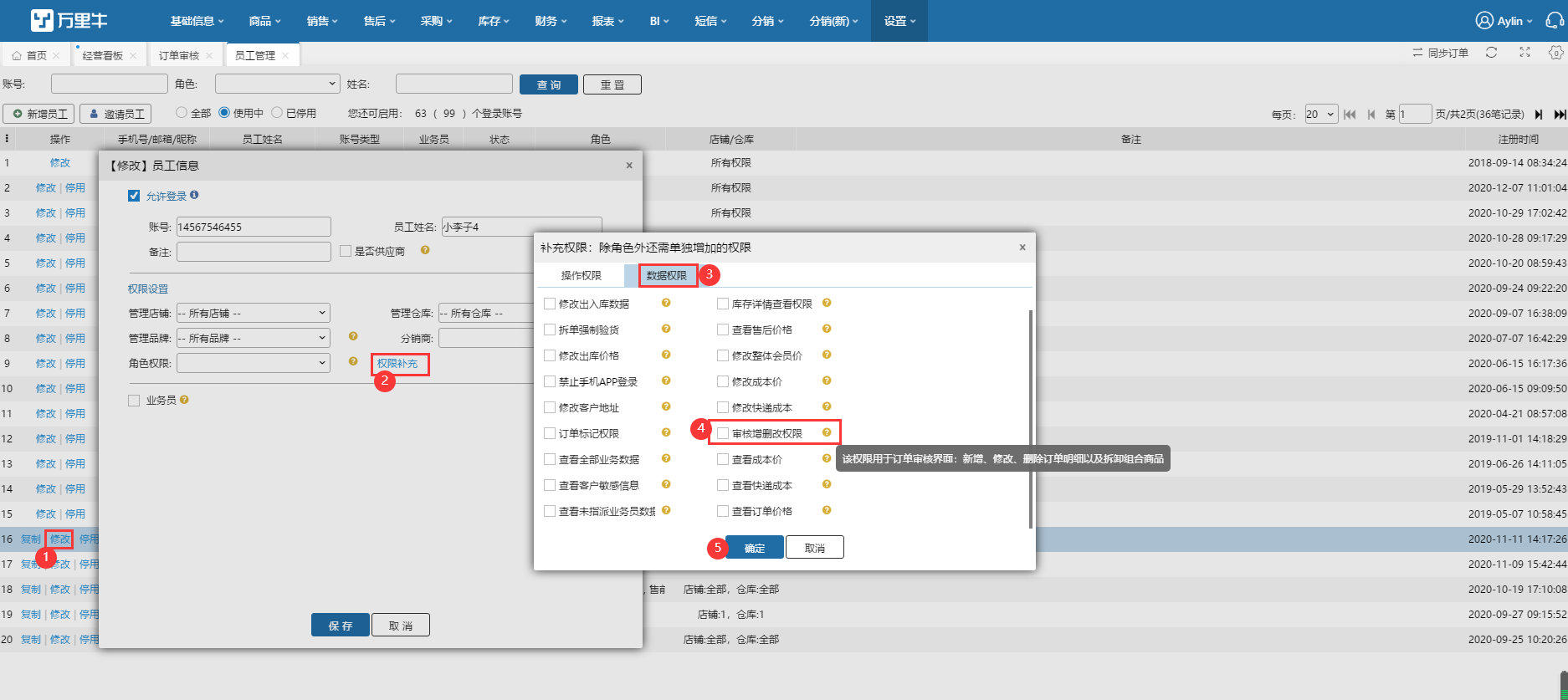Screen dimensions: 1568x700
Task: Click the 查询 button
Action: [549, 84]
